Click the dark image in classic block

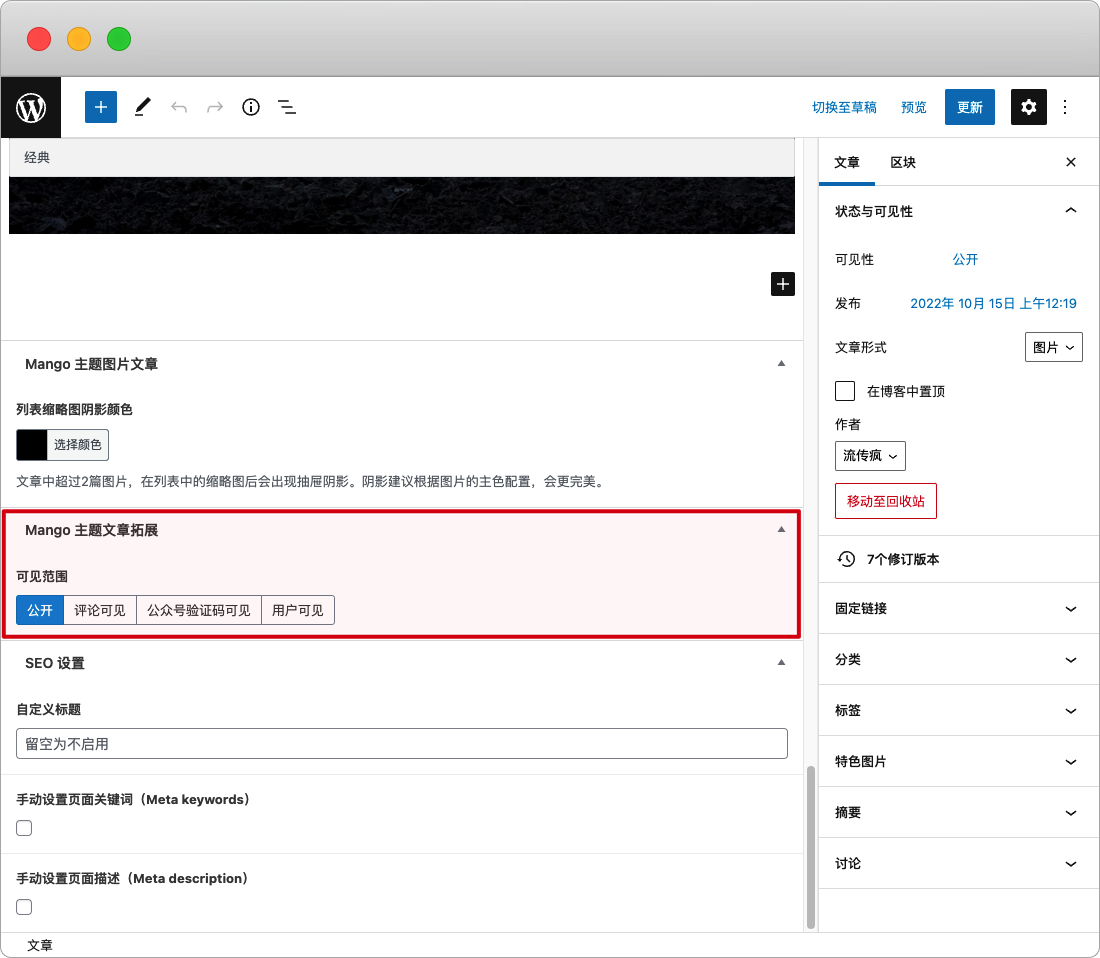click(401, 205)
